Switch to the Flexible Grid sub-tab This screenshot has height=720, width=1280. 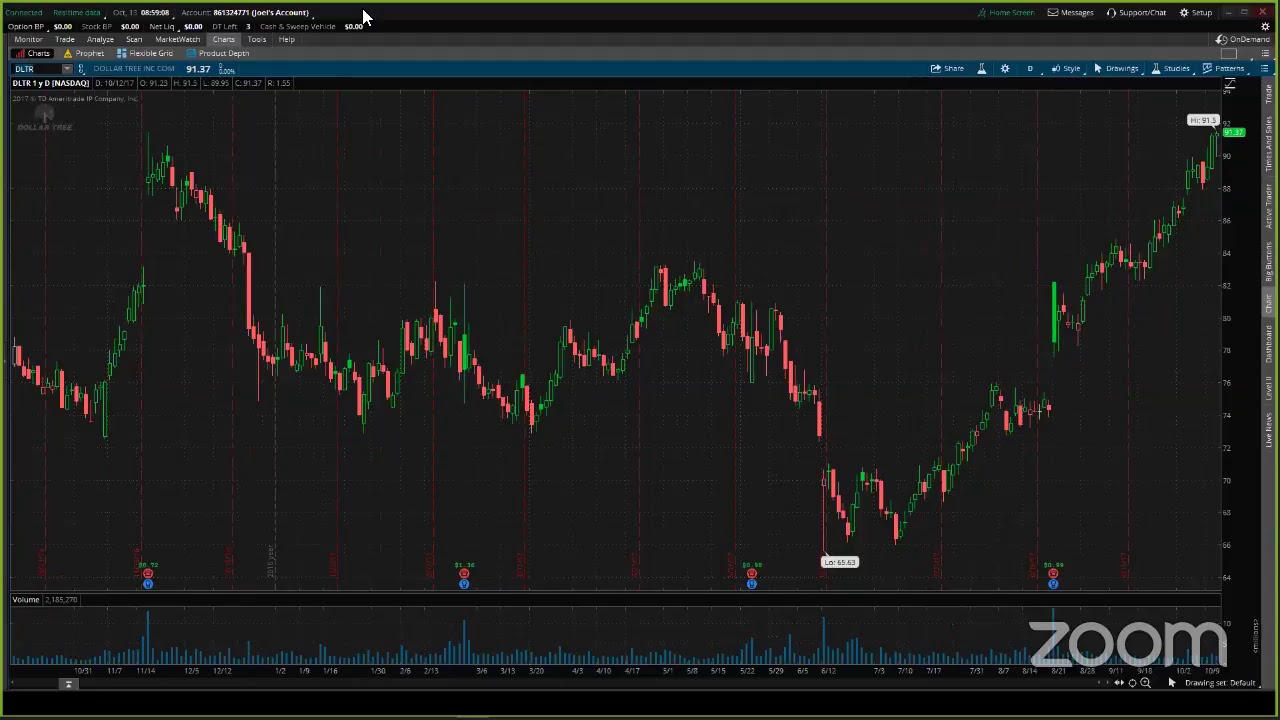click(145, 53)
